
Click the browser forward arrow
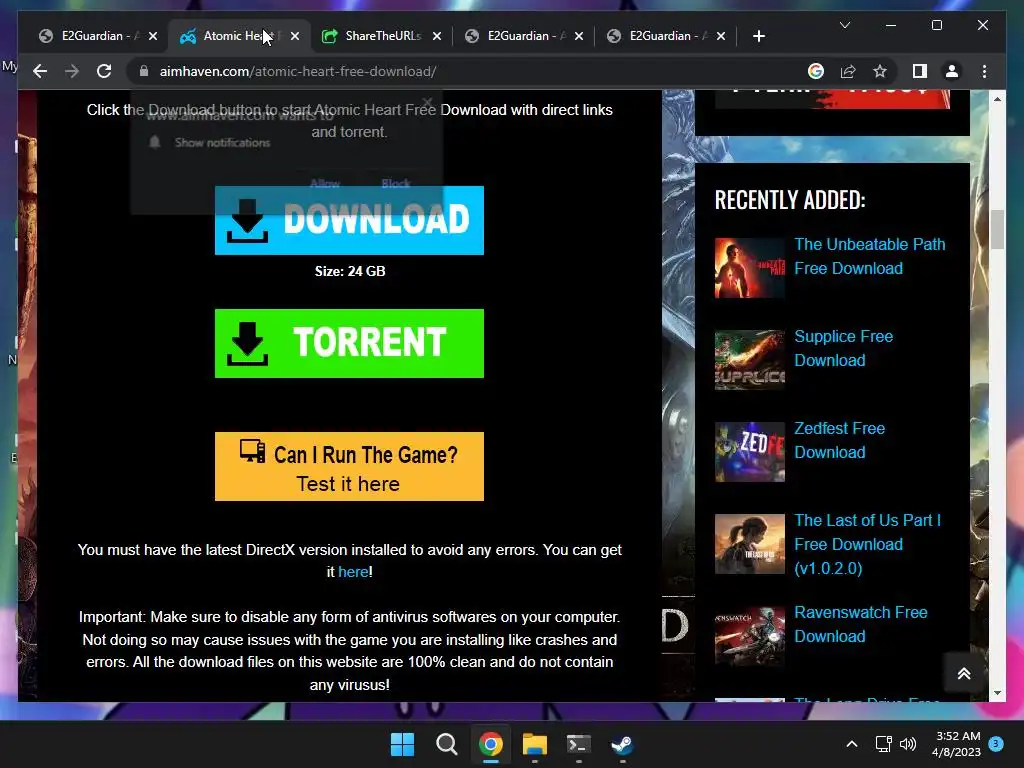point(72,71)
